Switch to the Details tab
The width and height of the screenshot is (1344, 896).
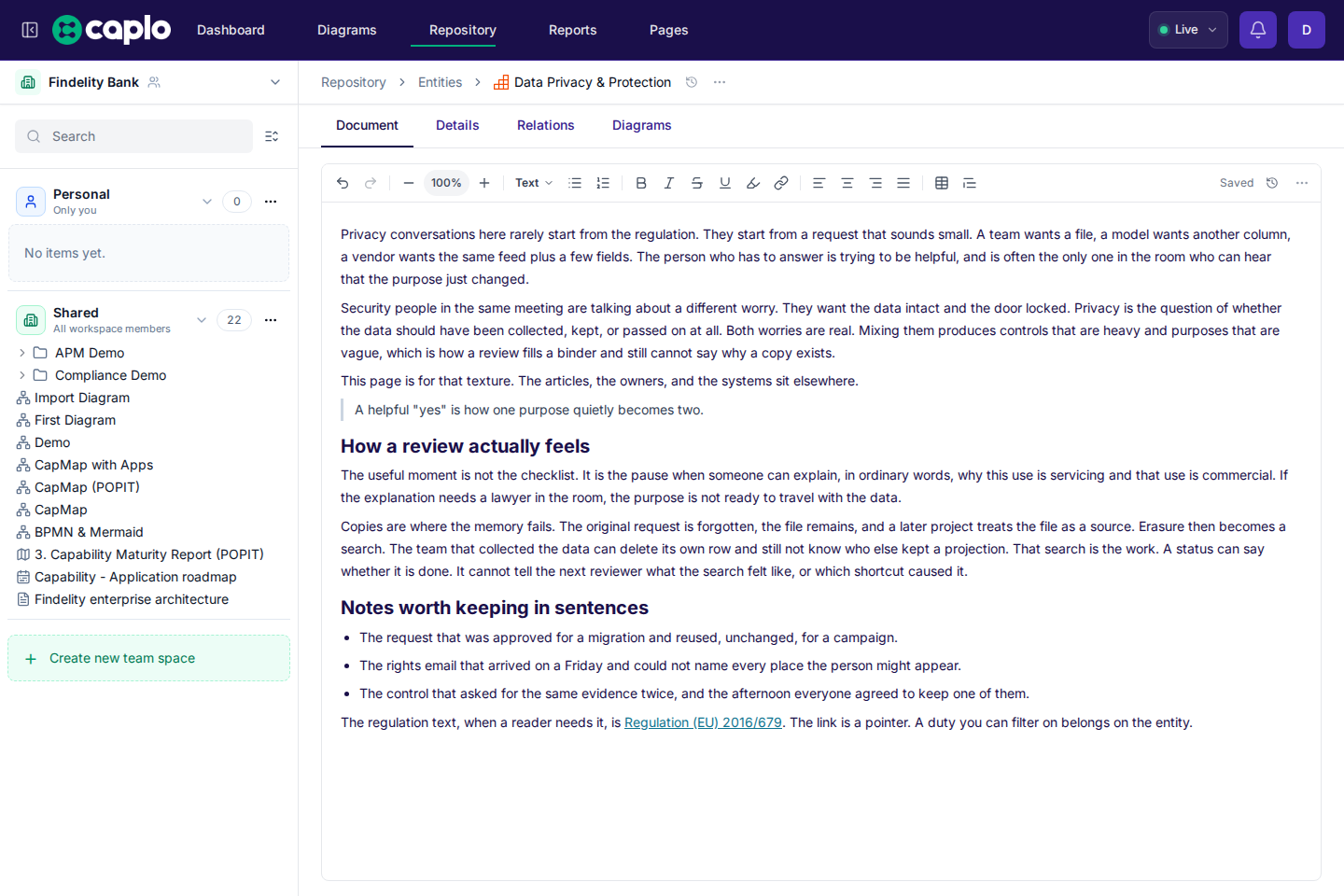click(457, 125)
